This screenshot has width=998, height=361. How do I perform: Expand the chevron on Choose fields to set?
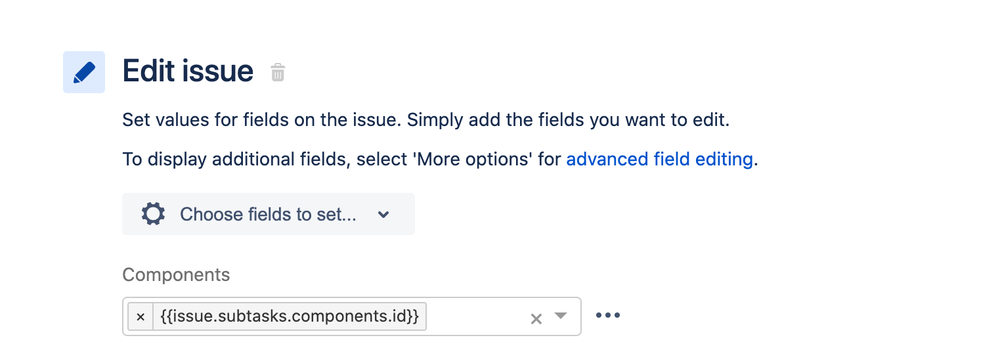(x=383, y=215)
